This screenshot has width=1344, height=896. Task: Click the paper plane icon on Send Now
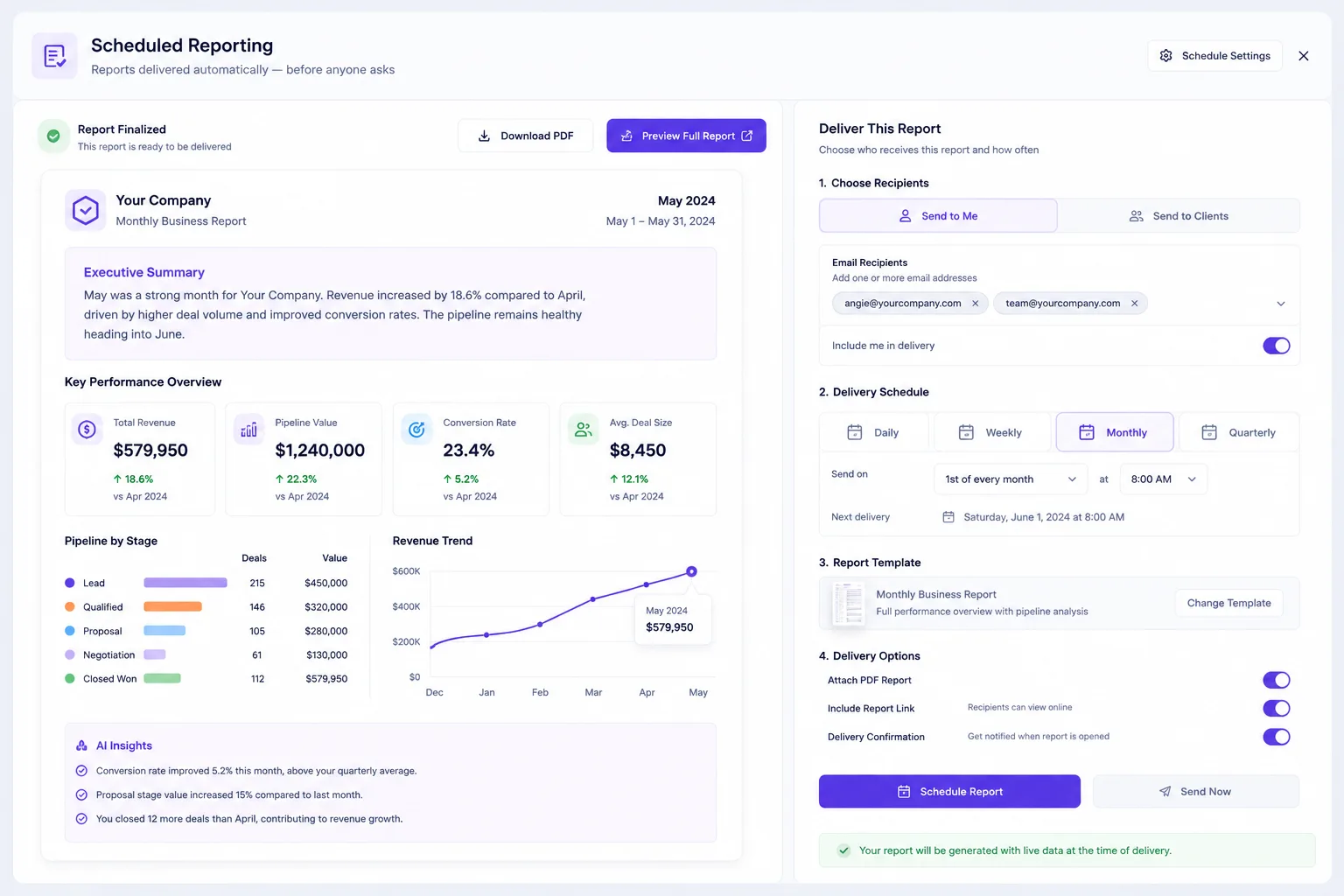(1165, 792)
